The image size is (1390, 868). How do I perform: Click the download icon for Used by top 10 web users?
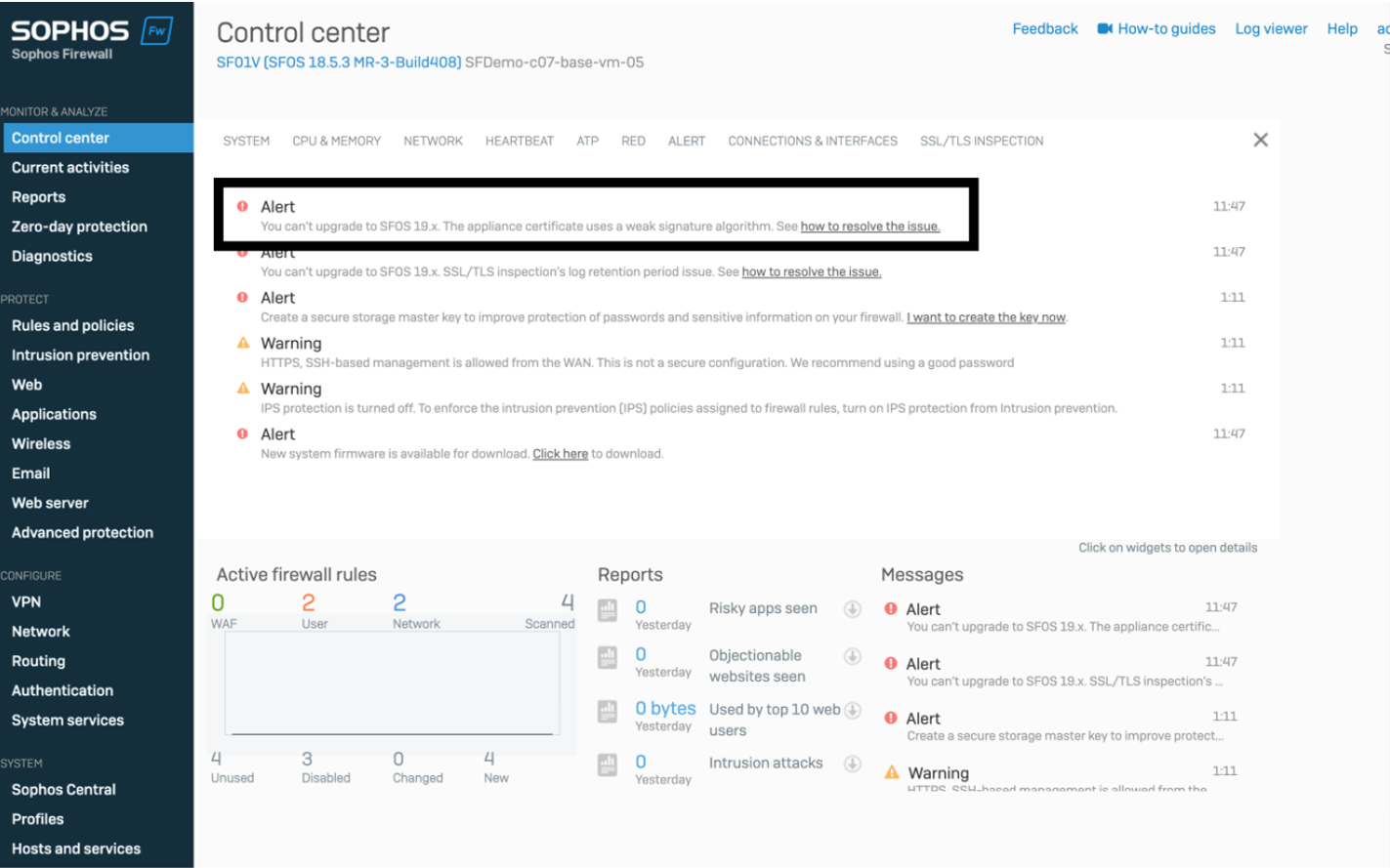[x=852, y=711]
